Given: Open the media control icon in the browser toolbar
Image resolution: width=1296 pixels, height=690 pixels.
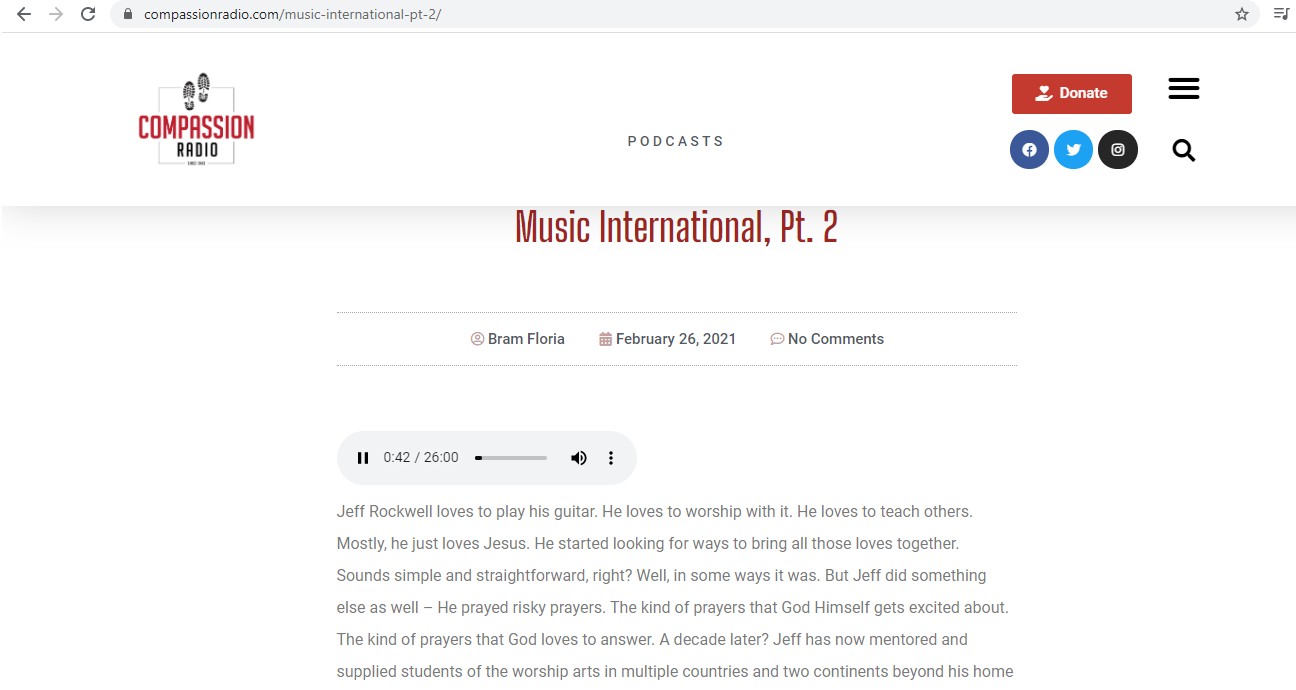Looking at the screenshot, I should point(1280,14).
